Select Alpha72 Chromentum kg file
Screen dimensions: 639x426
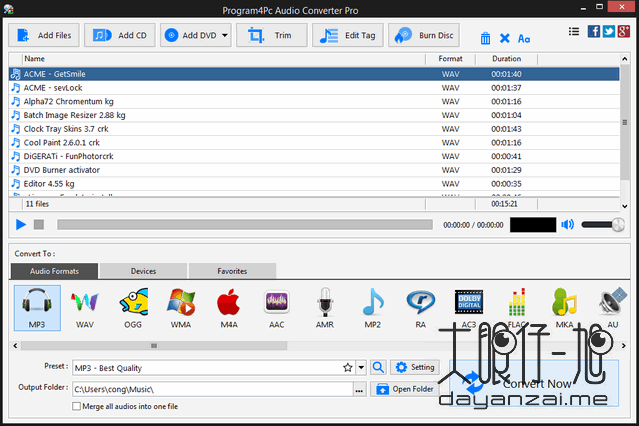(x=314, y=102)
